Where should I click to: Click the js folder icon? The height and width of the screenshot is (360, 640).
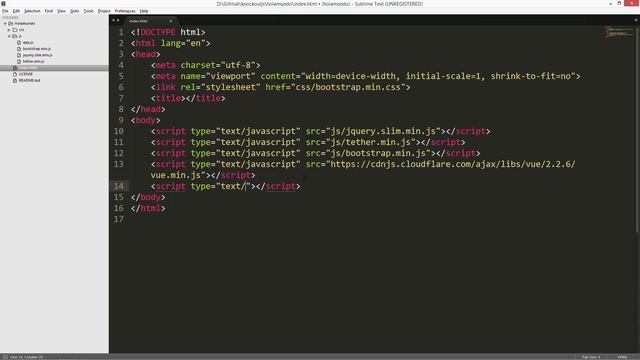point(15,36)
